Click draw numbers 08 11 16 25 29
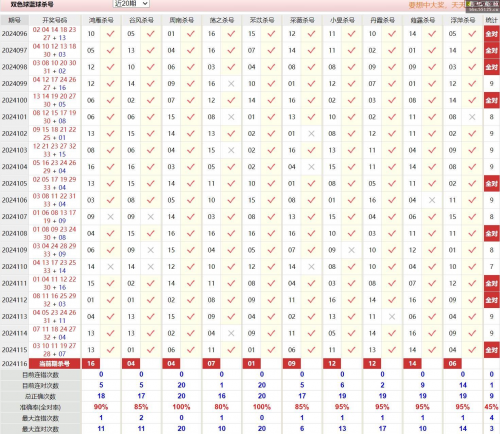The width and height of the screenshot is (500, 434). [55, 296]
